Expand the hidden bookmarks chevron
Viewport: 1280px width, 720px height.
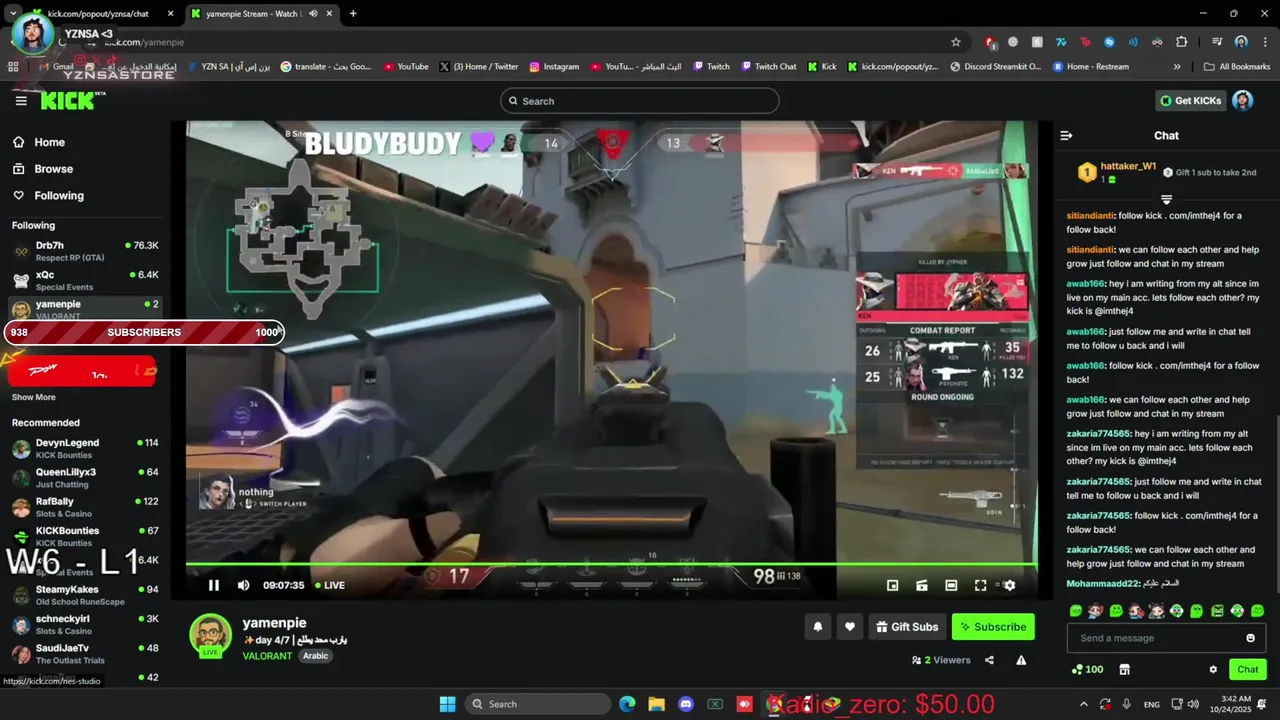click(x=1177, y=67)
